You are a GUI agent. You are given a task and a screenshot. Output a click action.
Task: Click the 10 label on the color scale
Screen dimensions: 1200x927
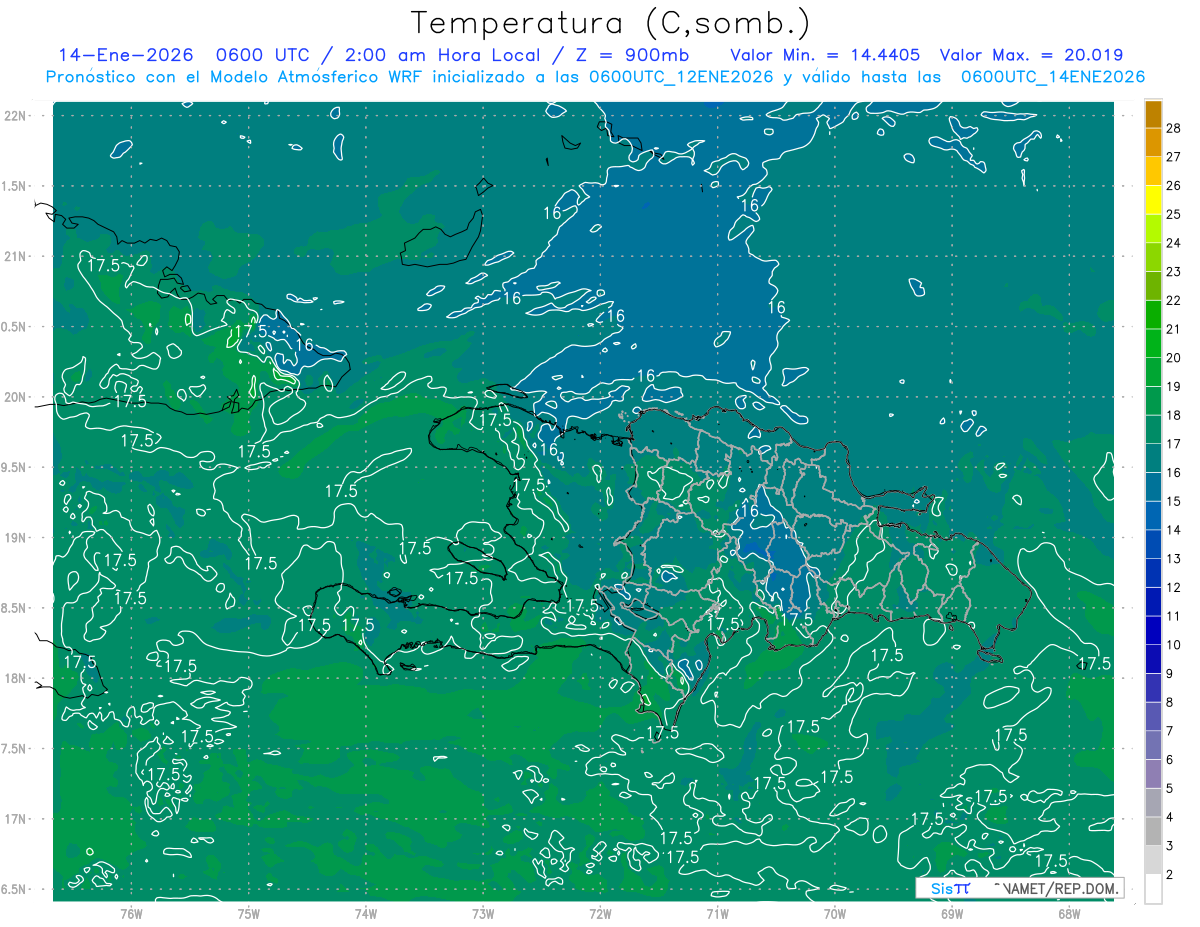coord(1173,645)
